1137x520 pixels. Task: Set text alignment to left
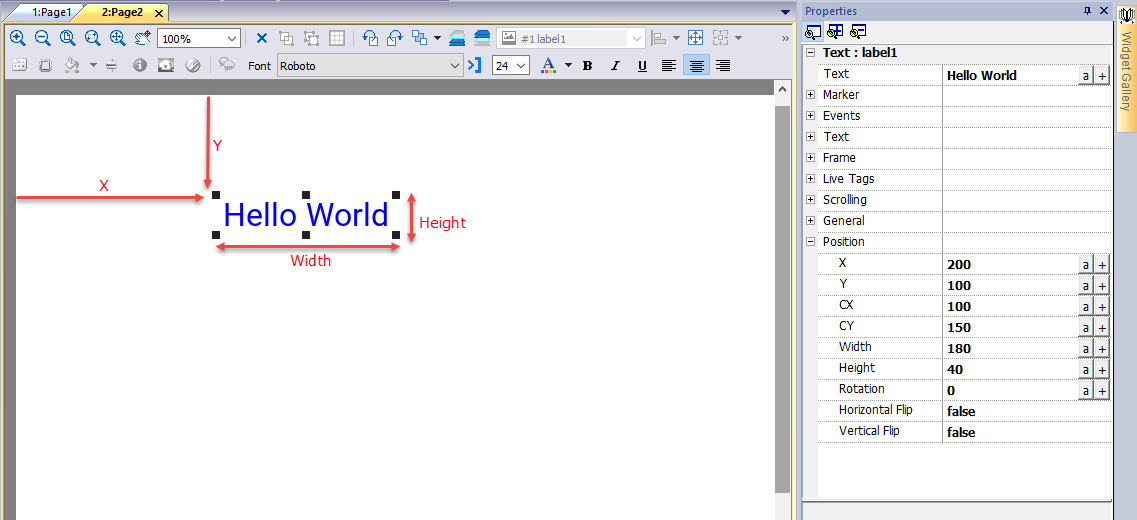669,65
